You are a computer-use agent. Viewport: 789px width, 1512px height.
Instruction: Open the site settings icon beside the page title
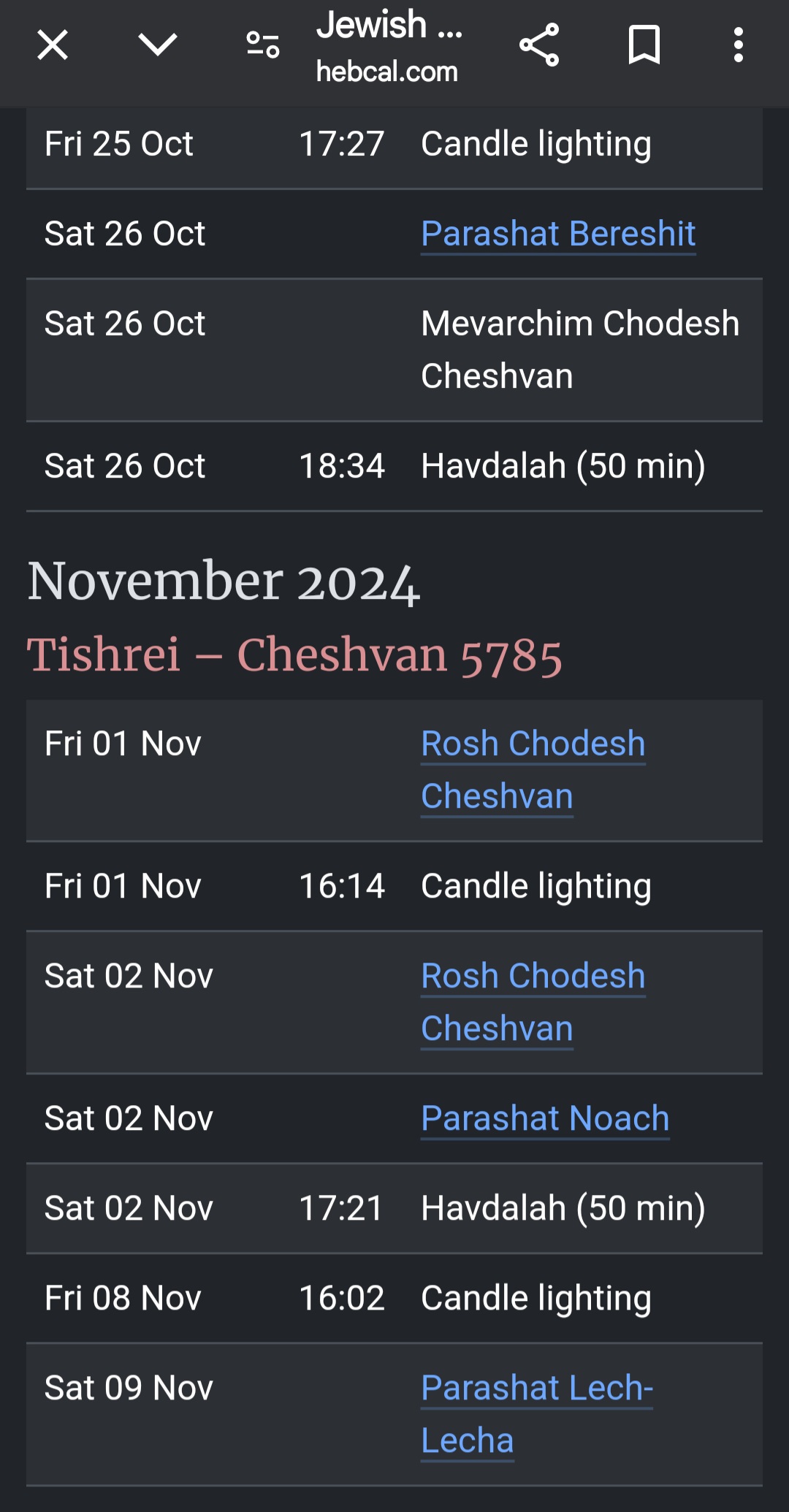pyautogui.click(x=263, y=45)
